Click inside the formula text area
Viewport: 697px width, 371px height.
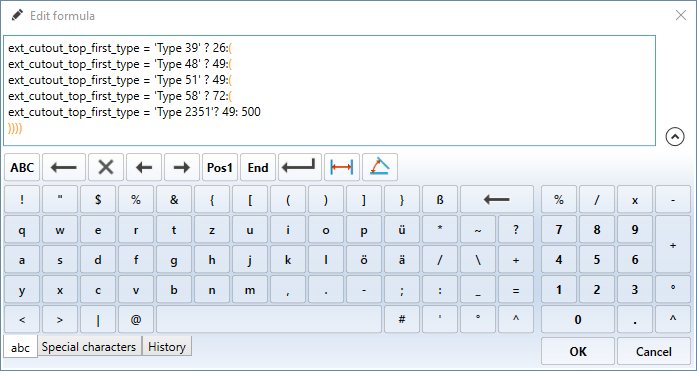tap(329, 91)
